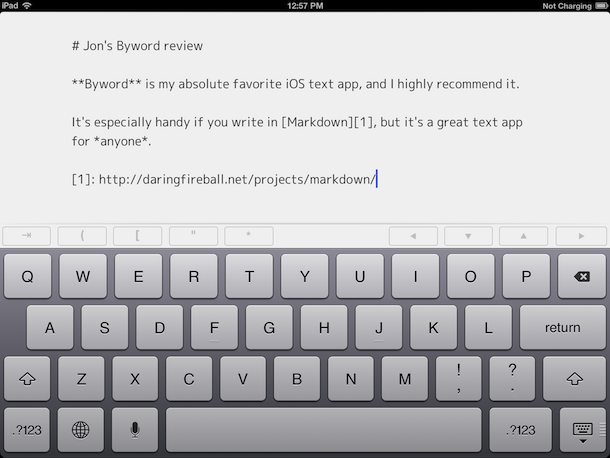Viewport: 610px width, 458px height.
Task: Tap the K key
Action: tap(433, 327)
